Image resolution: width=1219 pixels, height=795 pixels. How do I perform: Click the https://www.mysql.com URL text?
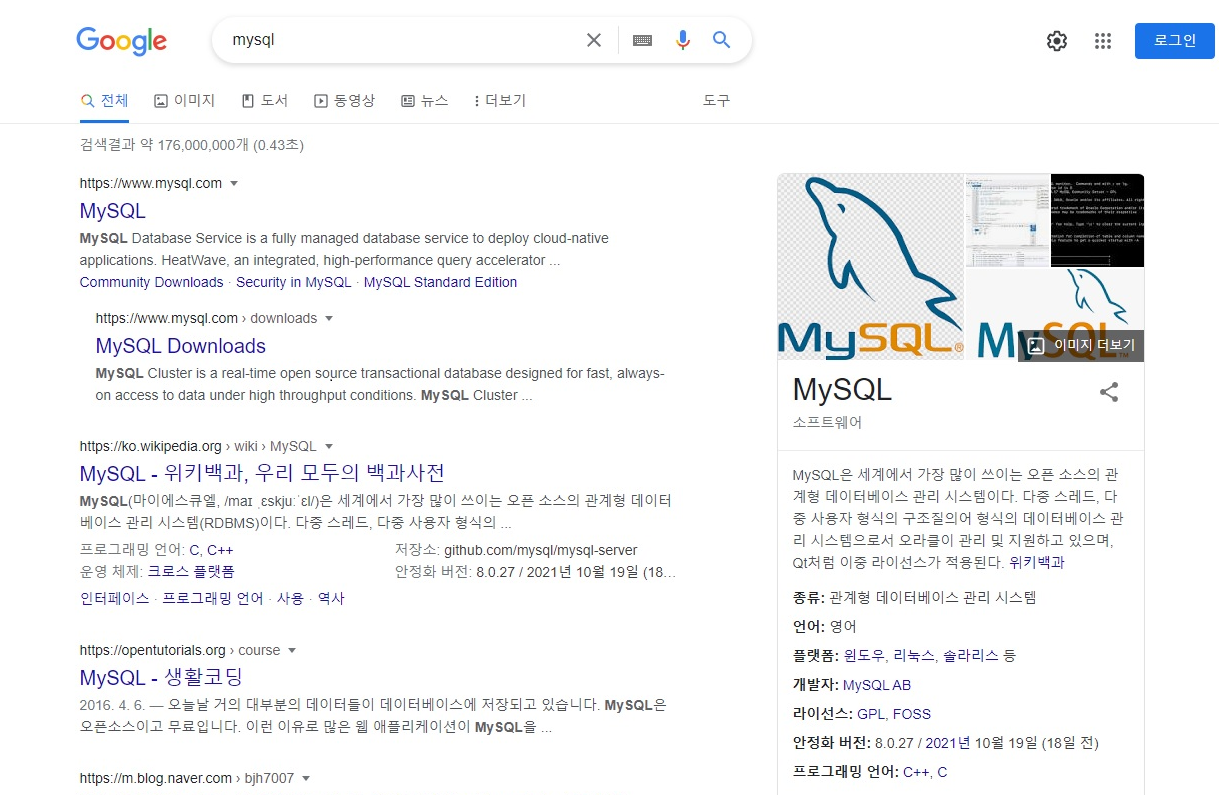pyautogui.click(x=151, y=184)
